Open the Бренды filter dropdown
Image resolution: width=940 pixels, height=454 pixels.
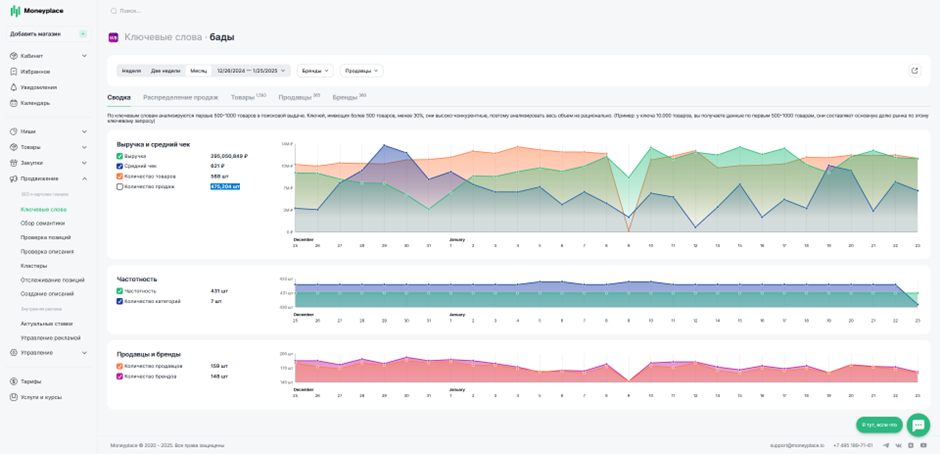coord(315,71)
